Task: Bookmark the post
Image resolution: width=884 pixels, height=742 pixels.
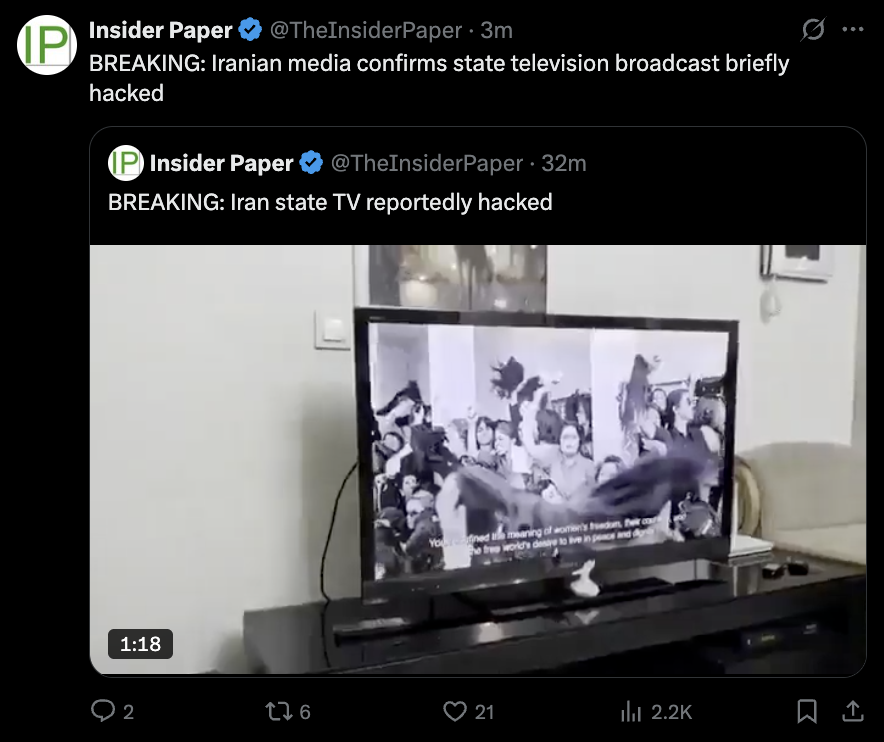Action: click(807, 711)
